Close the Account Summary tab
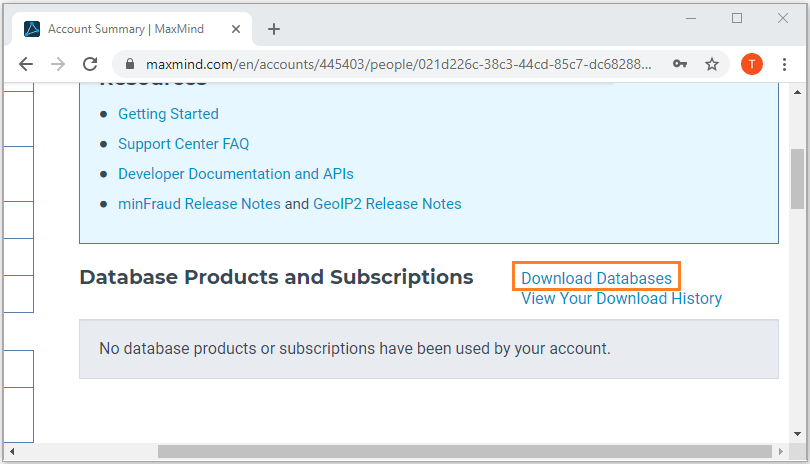Screen dimensions: 810x464 [236, 29]
